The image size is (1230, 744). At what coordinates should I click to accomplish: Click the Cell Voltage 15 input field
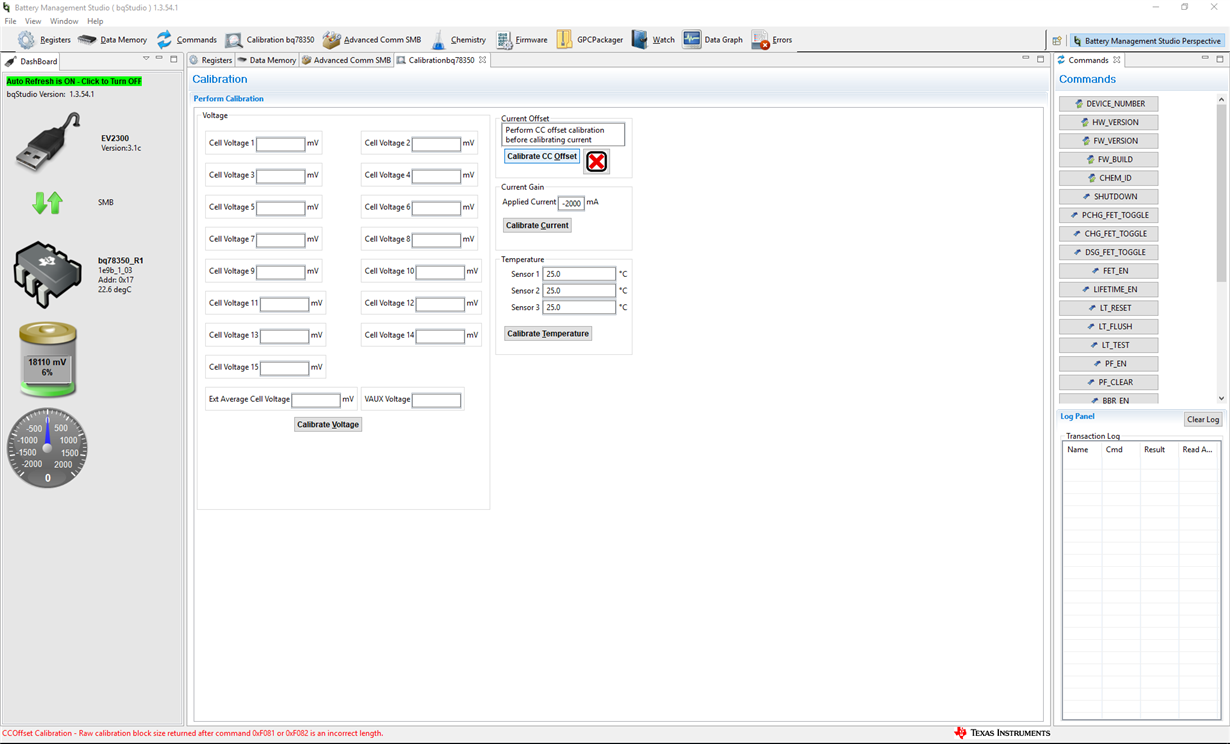pos(285,368)
